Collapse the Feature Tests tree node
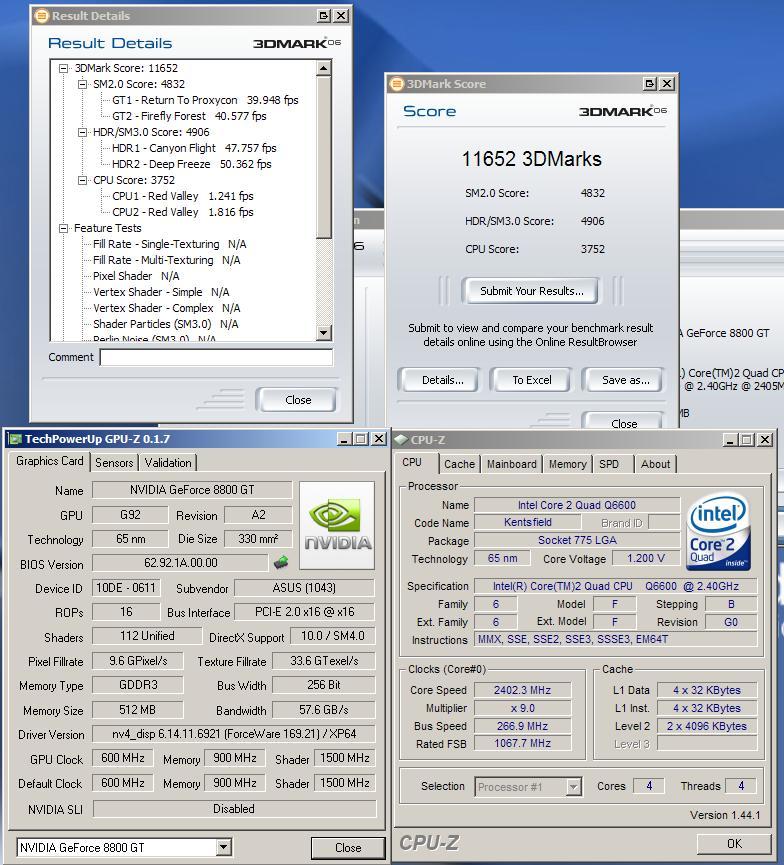 point(63,228)
